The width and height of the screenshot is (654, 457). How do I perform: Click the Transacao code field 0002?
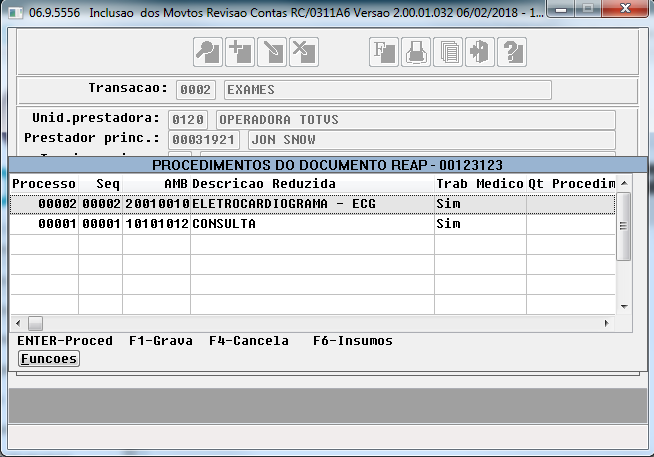[196, 90]
